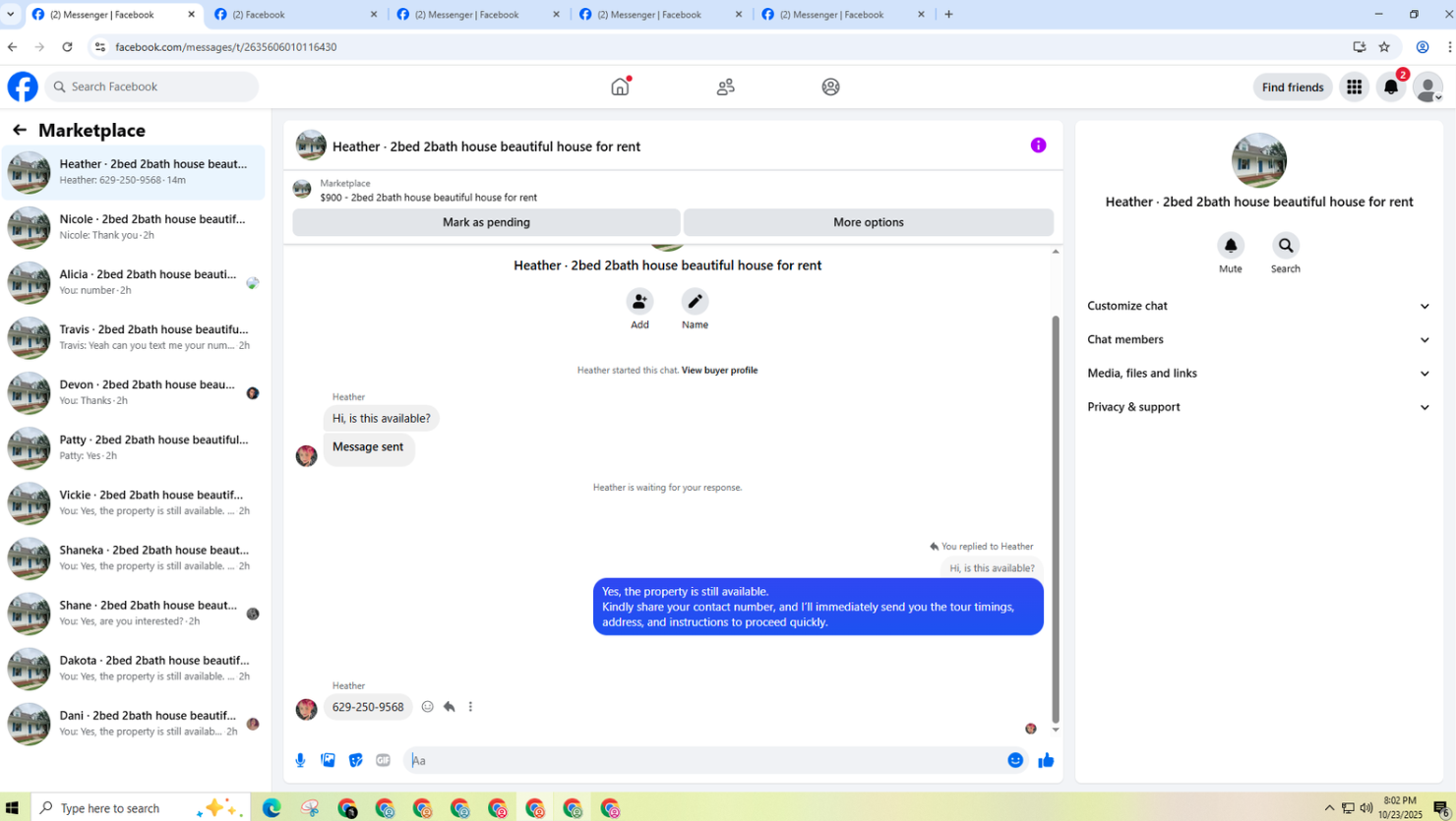The image size is (1456, 821).
Task: Click the Search Facebook field
Action: (152, 87)
